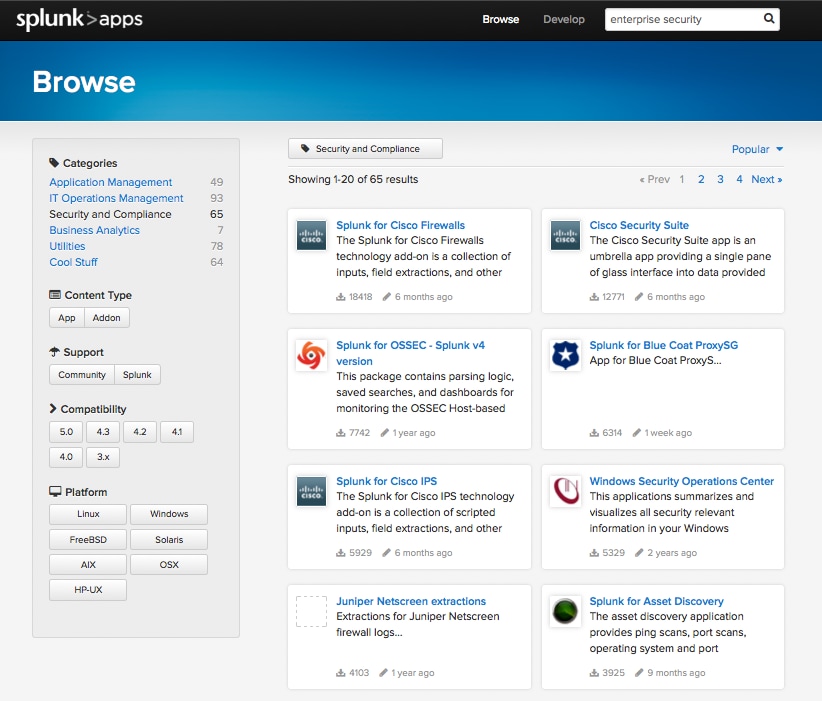Go to results page 2
The height and width of the screenshot is (701, 822).
click(701, 179)
